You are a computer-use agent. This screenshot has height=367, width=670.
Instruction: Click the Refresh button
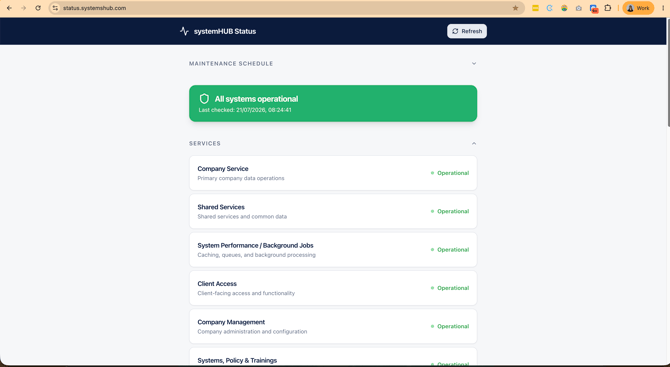point(467,31)
